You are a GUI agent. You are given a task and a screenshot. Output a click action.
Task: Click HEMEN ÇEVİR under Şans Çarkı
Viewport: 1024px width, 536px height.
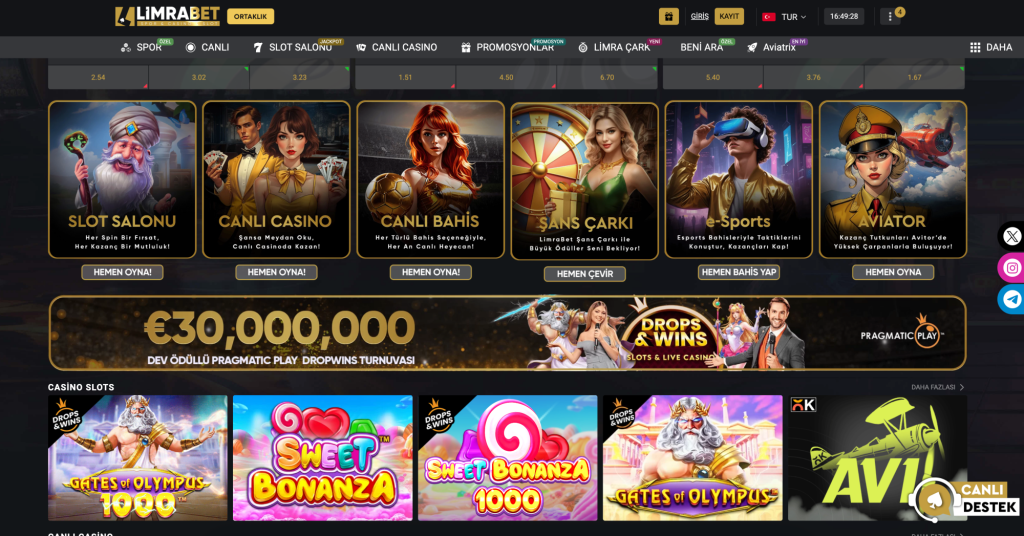(x=584, y=274)
